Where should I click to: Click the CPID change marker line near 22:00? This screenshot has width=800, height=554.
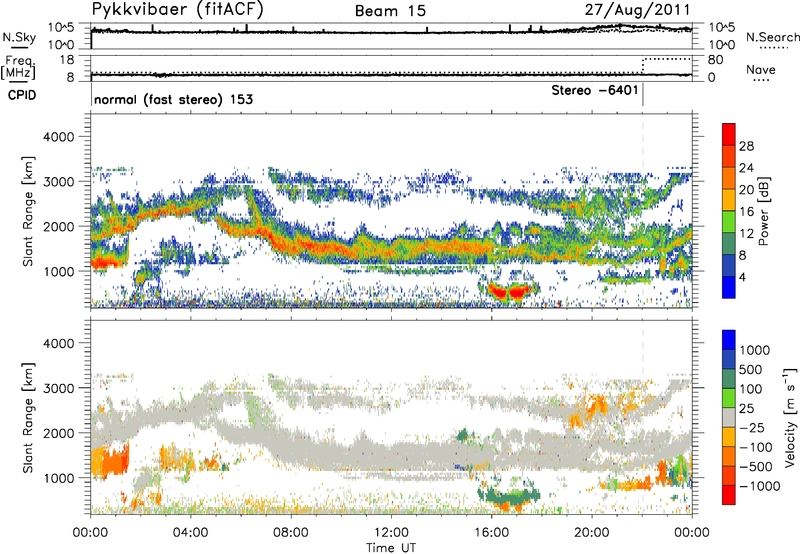(643, 95)
